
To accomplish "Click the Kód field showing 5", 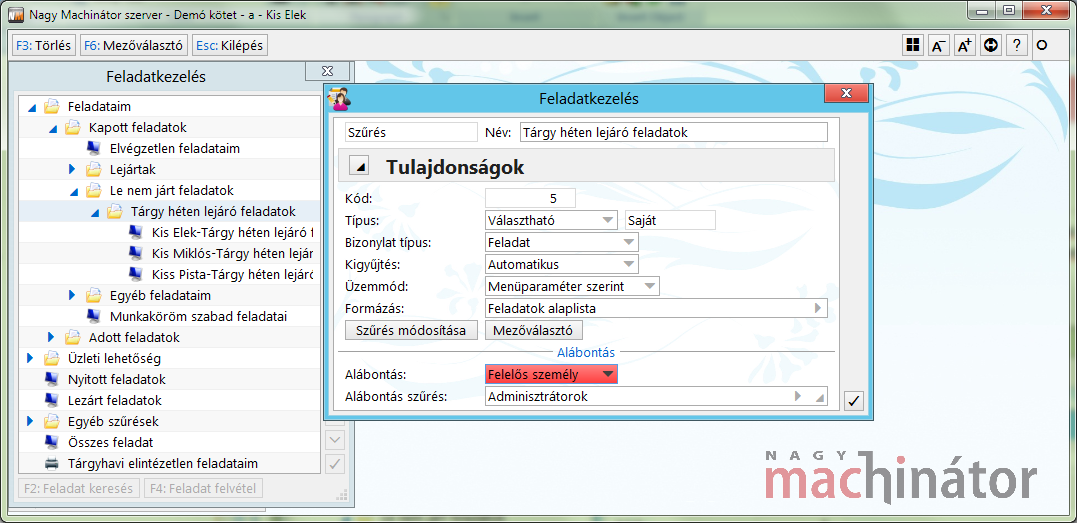I will (530, 199).
